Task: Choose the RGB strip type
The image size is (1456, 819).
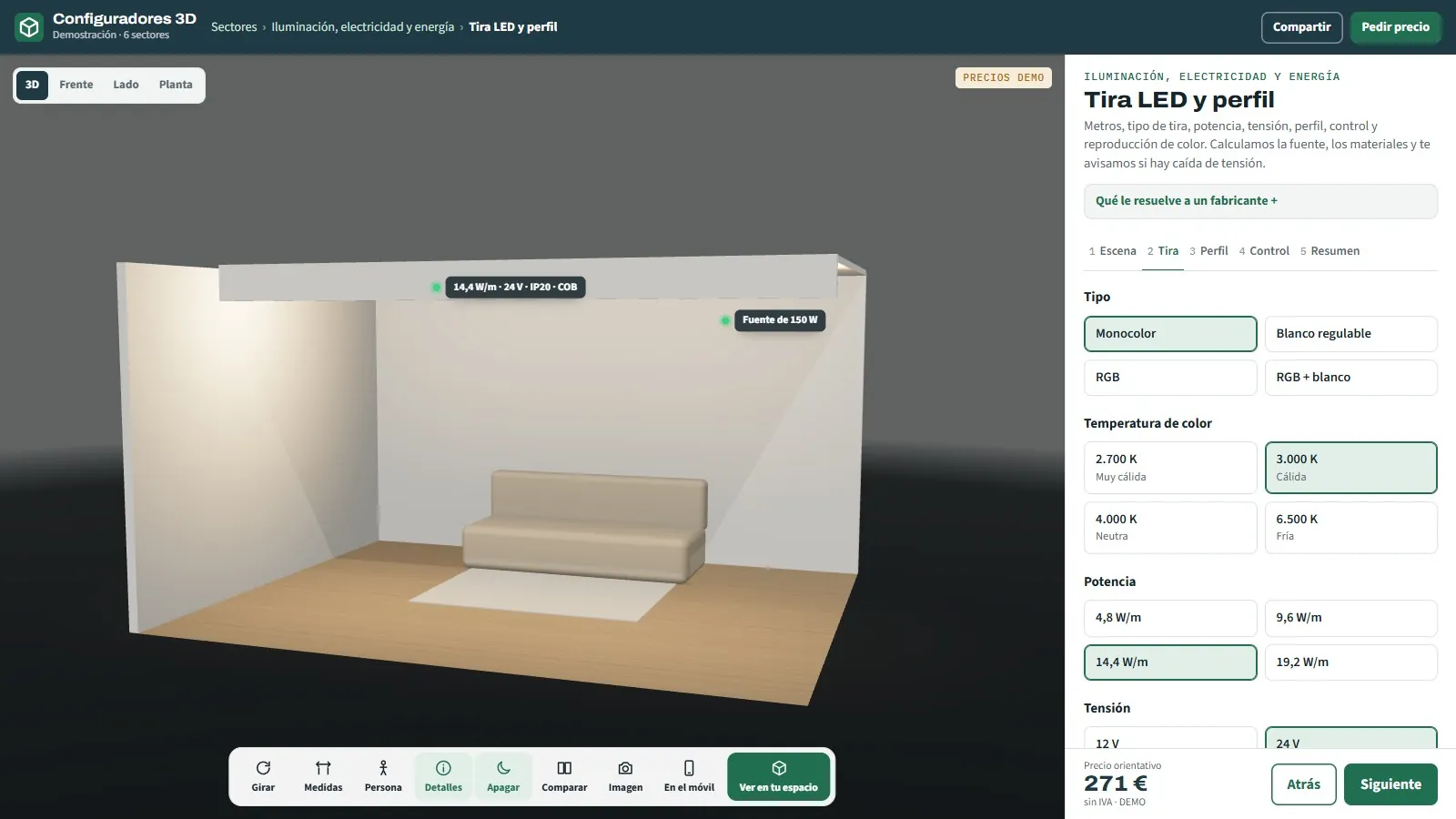Action: [x=1170, y=378]
